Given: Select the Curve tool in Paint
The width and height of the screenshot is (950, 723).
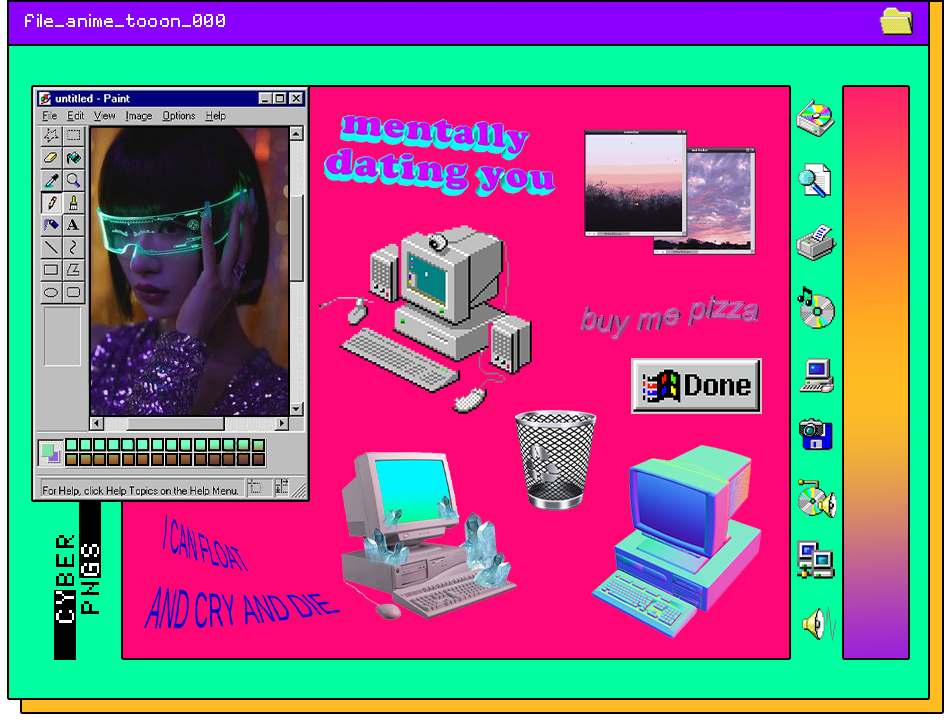Looking at the screenshot, I should [73, 247].
